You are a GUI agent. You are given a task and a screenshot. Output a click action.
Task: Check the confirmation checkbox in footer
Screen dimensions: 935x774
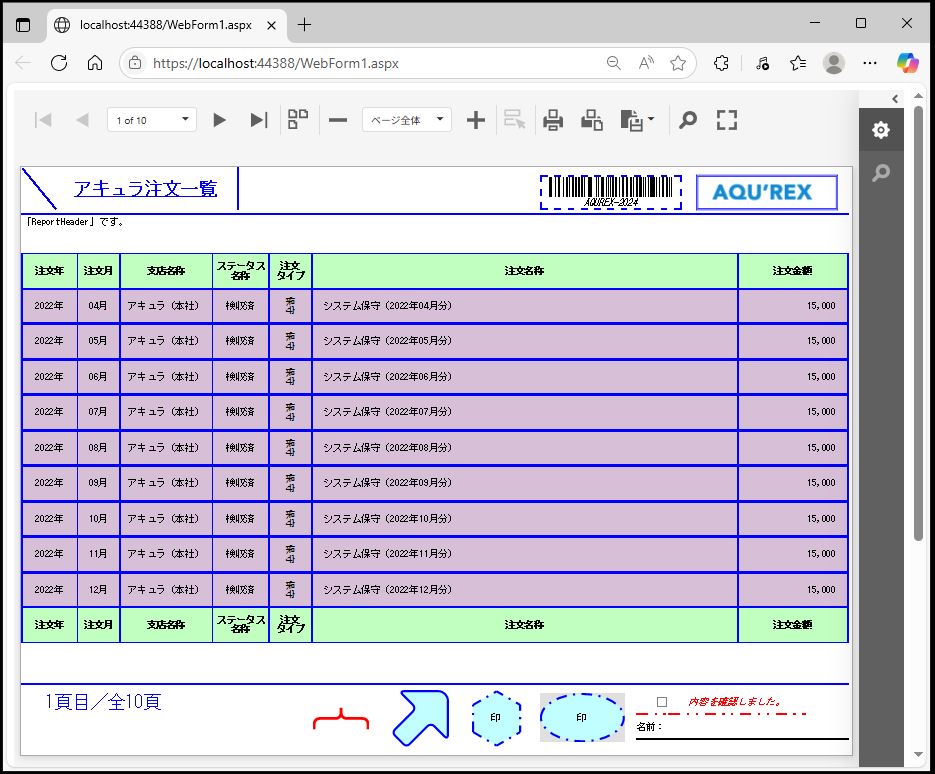click(662, 702)
